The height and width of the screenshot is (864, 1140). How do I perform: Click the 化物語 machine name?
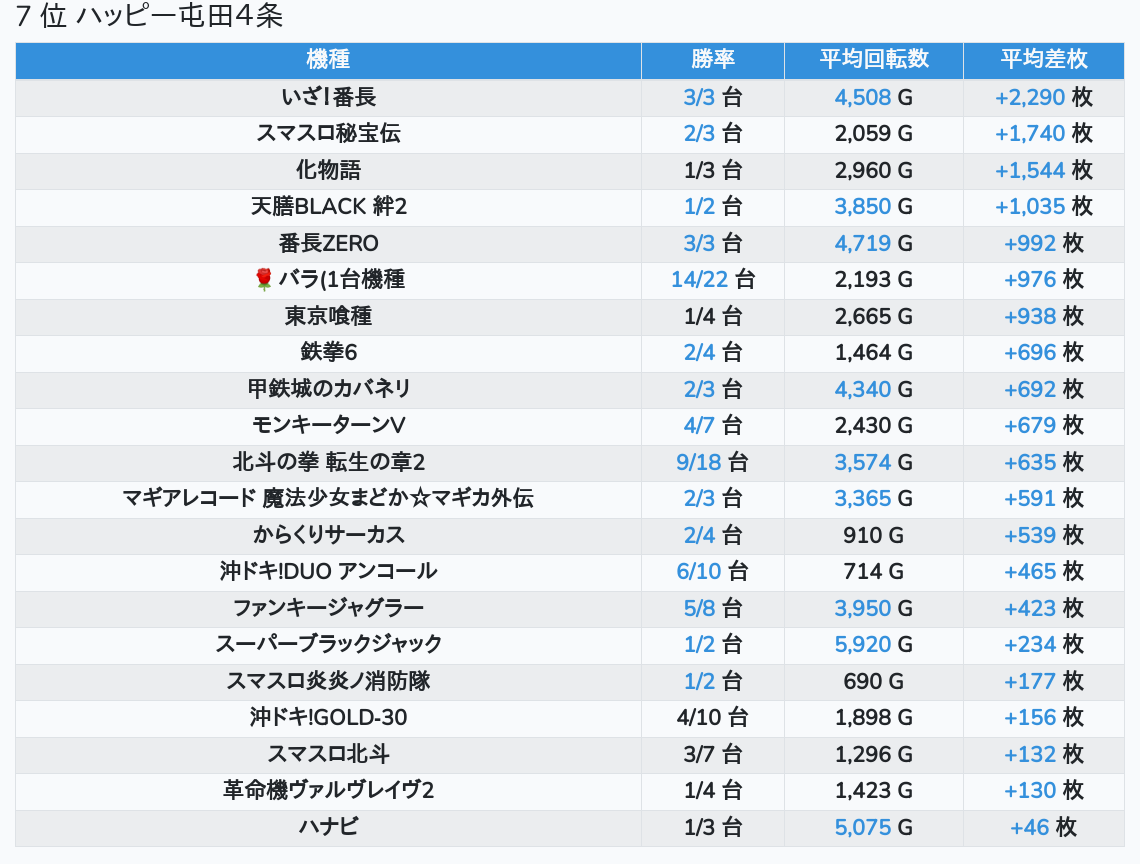click(328, 170)
